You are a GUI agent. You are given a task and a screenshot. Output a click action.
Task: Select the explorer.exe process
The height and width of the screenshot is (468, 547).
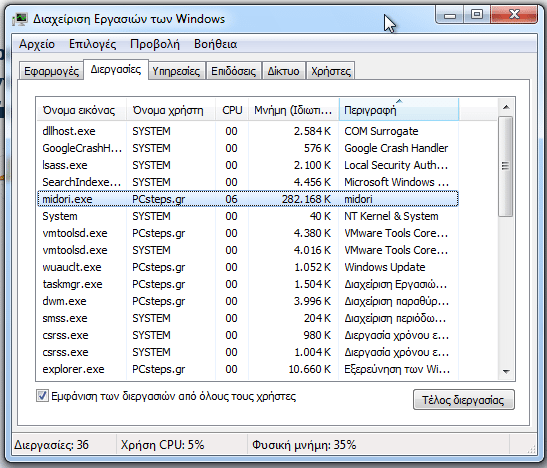(248, 369)
